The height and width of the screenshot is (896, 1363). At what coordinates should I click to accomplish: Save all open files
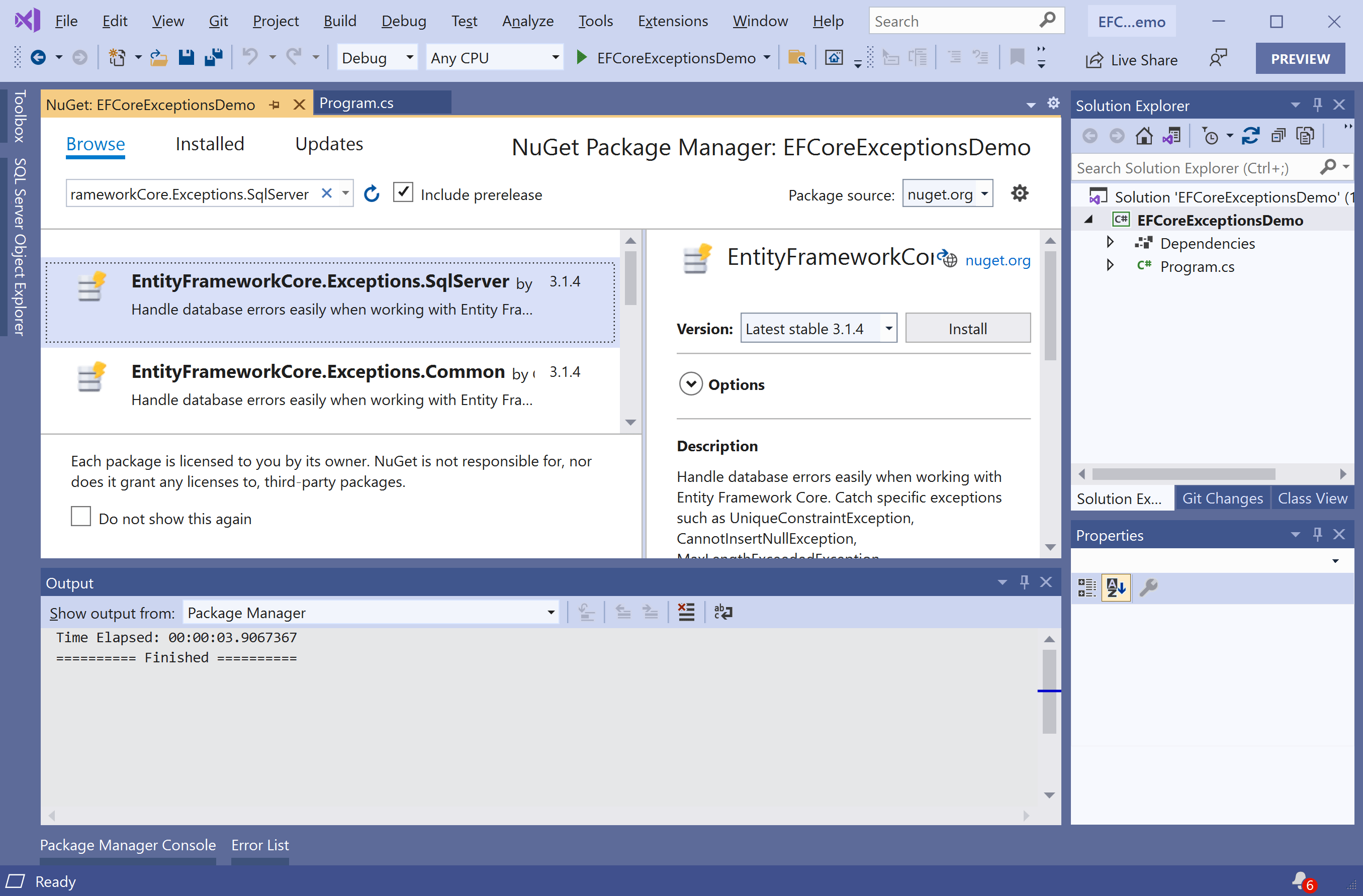[x=213, y=57]
